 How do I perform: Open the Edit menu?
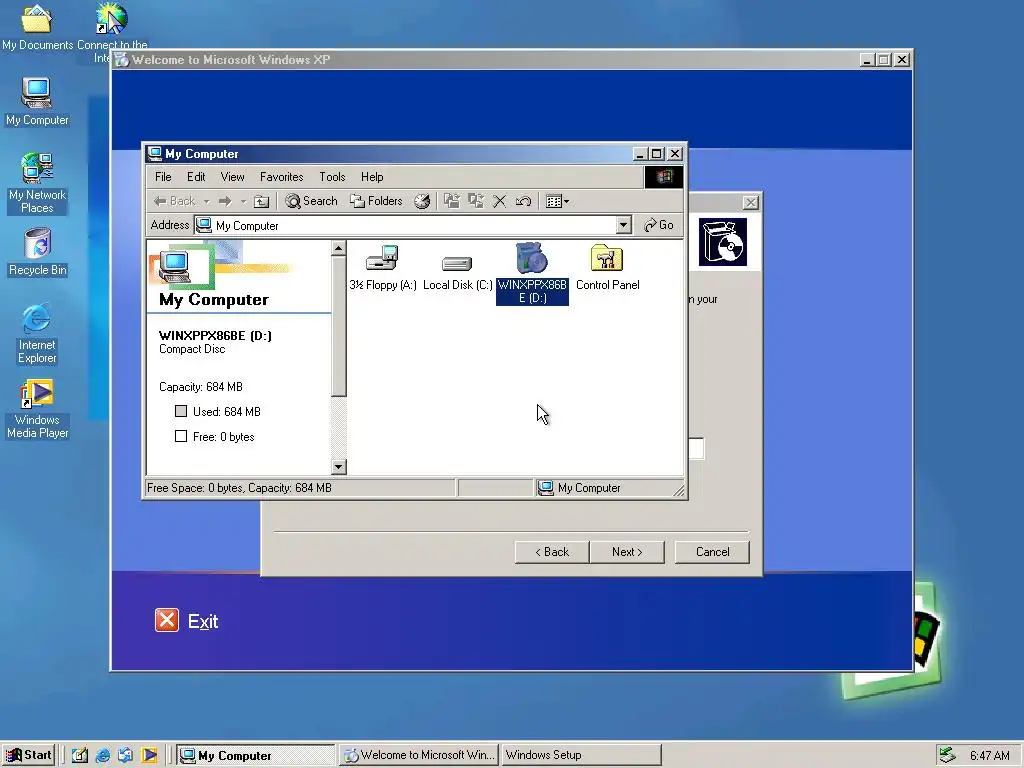coord(196,177)
